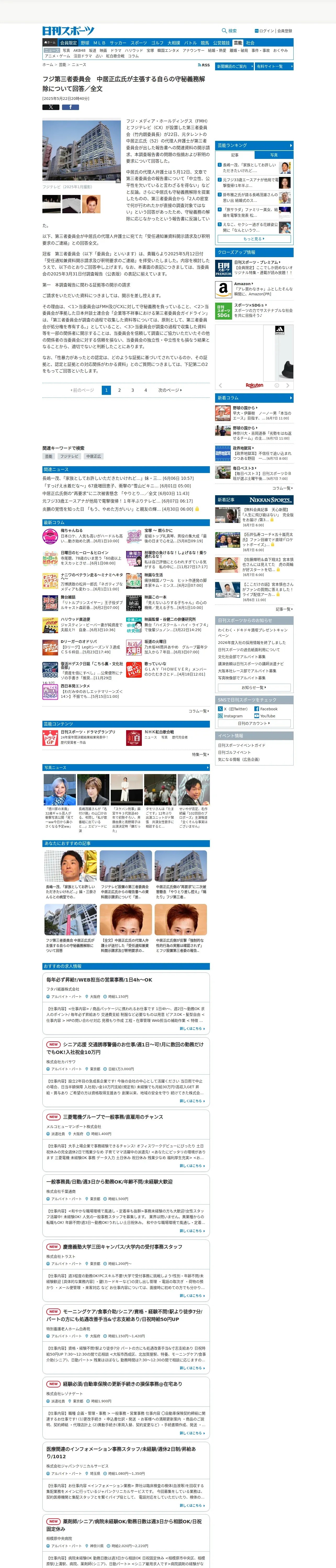Click 有料サイト一覧 button
Image resolution: width=336 pixels, height=1568 pixels.
273,66
